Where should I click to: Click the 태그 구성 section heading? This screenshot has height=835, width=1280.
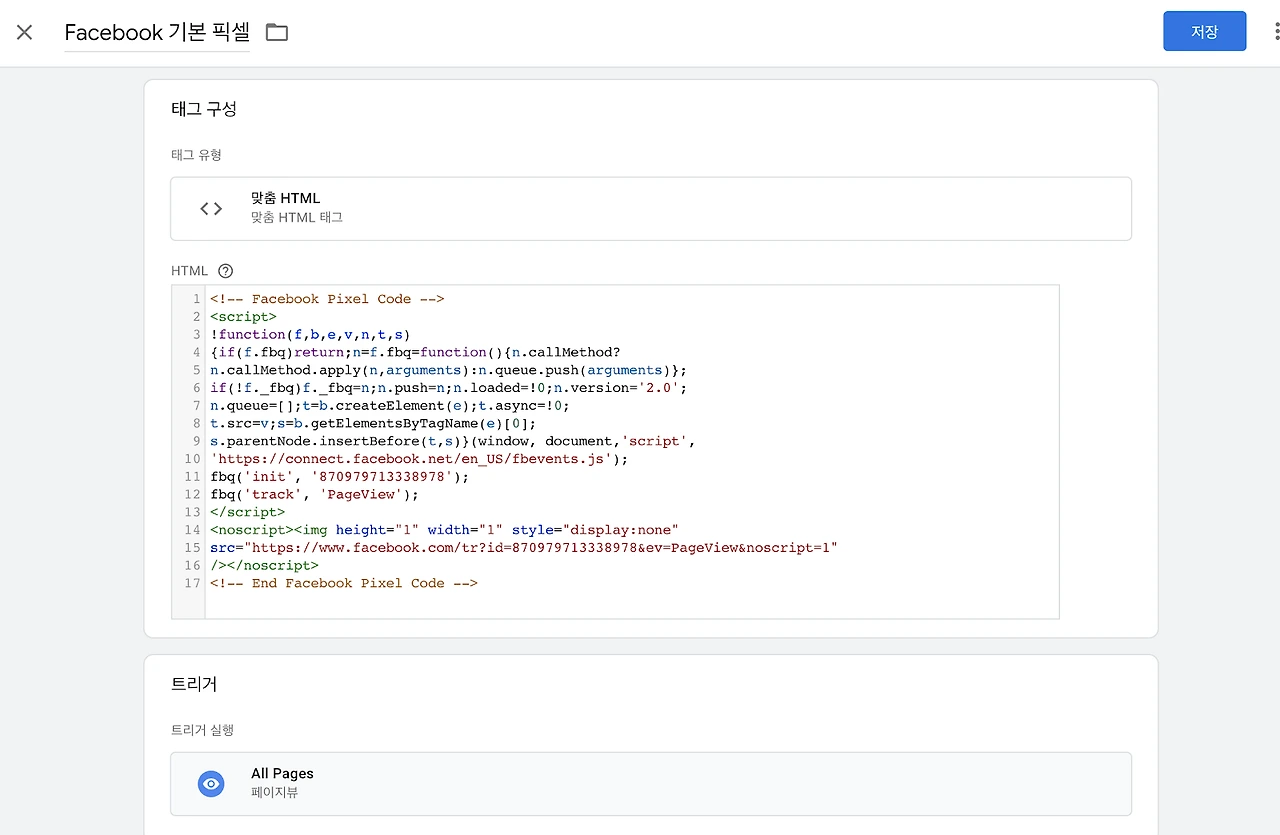pos(204,109)
